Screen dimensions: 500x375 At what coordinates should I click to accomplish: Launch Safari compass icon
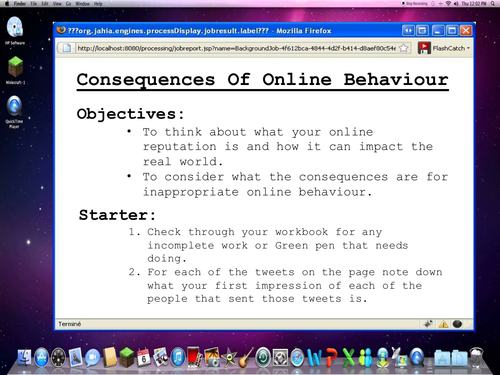click(297, 358)
